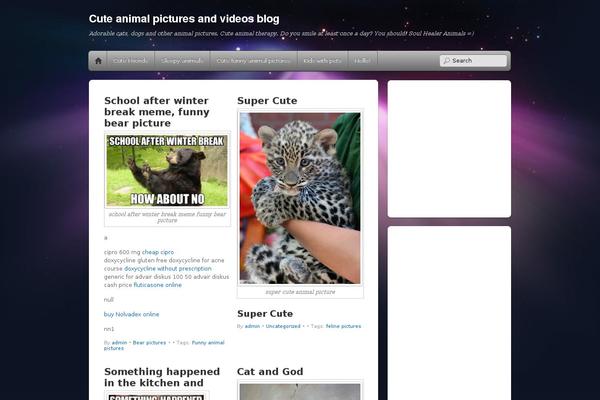Click the search magnifier icon
The width and height of the screenshot is (600, 400).
point(447,60)
